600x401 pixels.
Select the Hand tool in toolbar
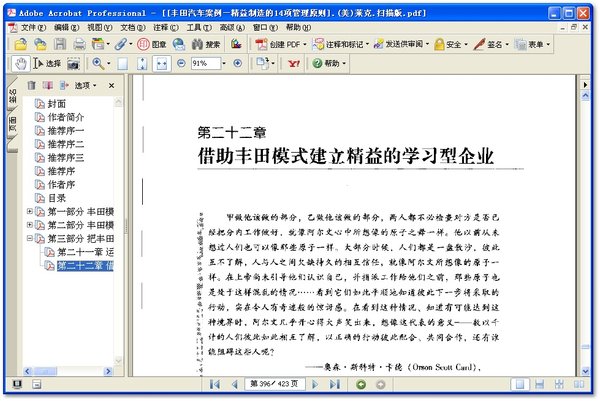pyautogui.click(x=20, y=63)
